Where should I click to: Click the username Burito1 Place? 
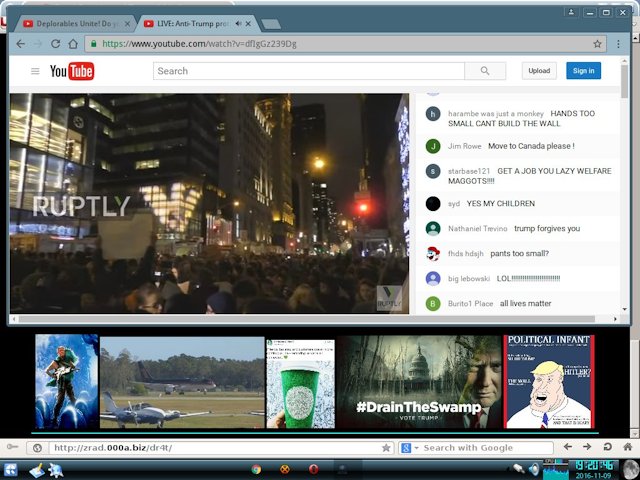pos(470,303)
